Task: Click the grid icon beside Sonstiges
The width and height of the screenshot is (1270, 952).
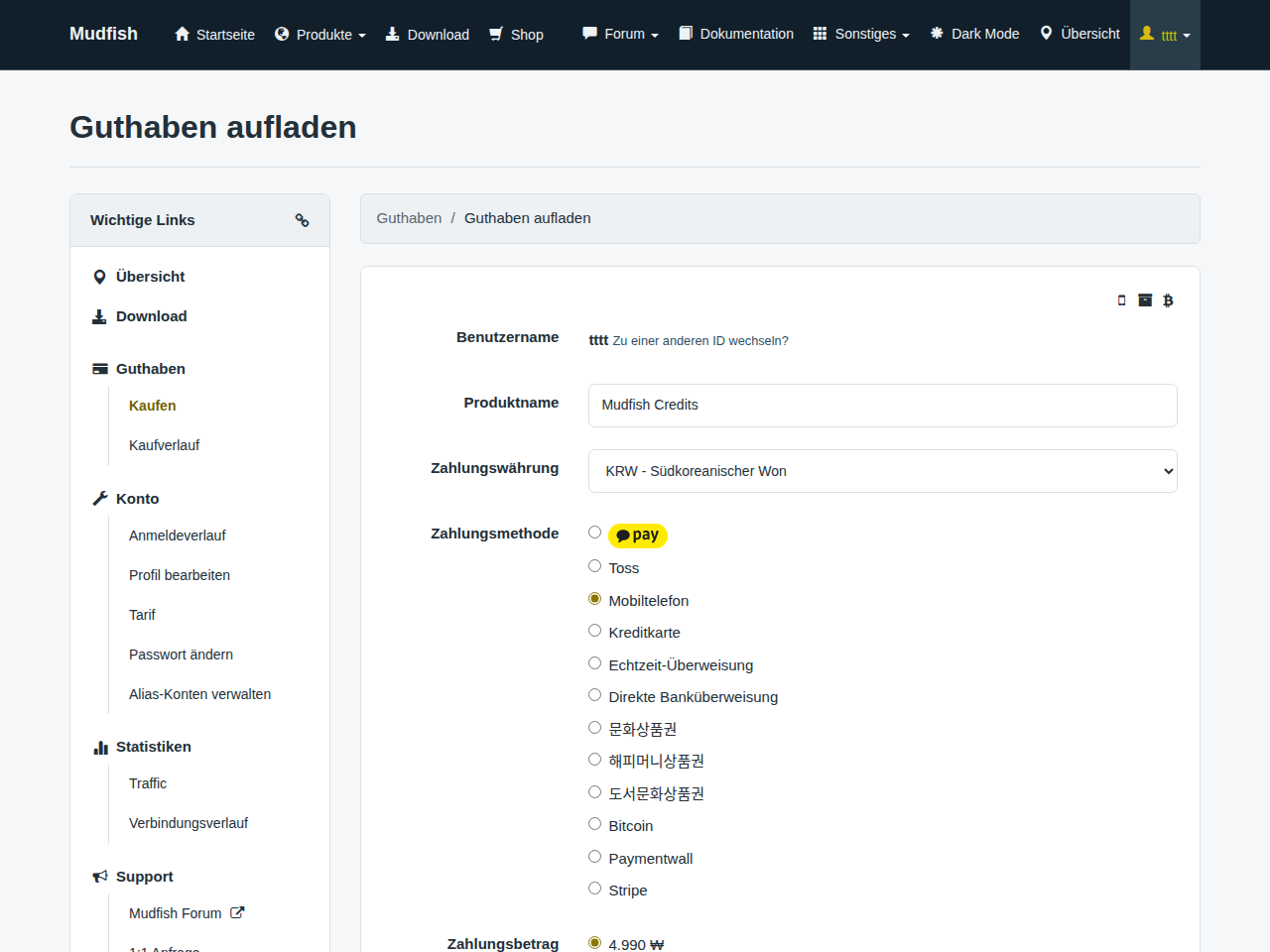Action: coord(820,33)
